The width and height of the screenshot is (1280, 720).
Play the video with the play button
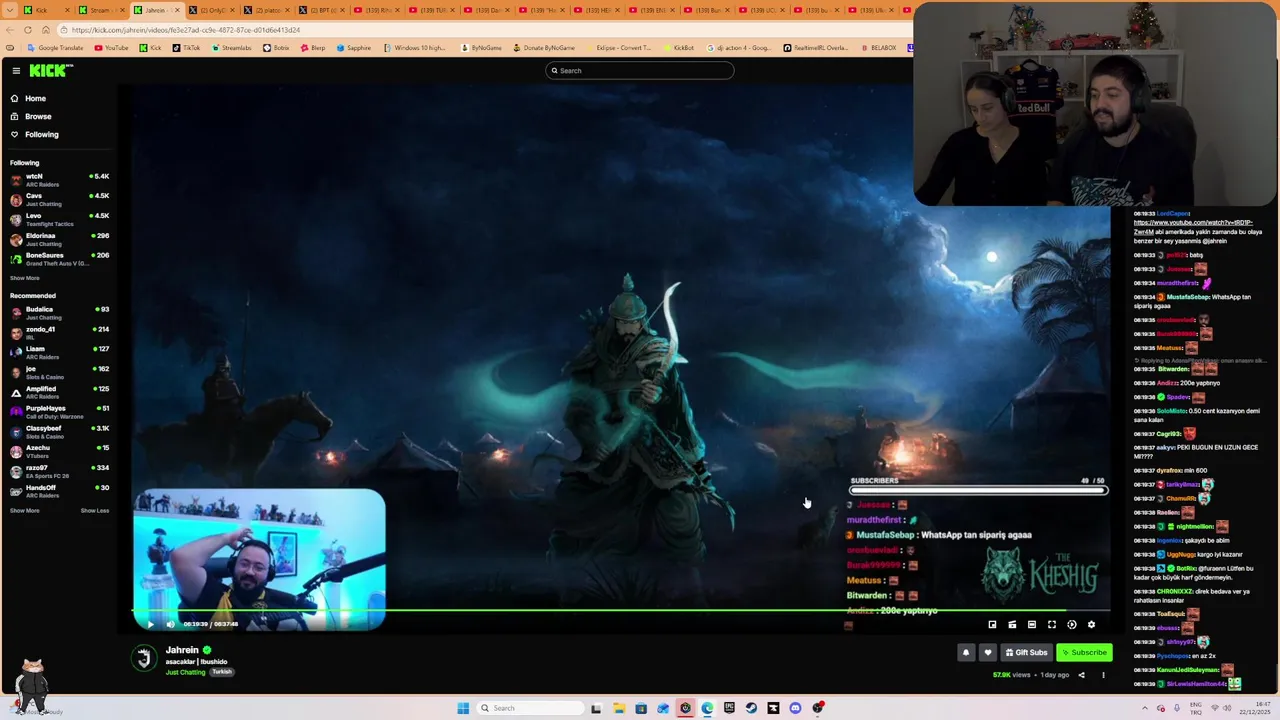coord(150,624)
